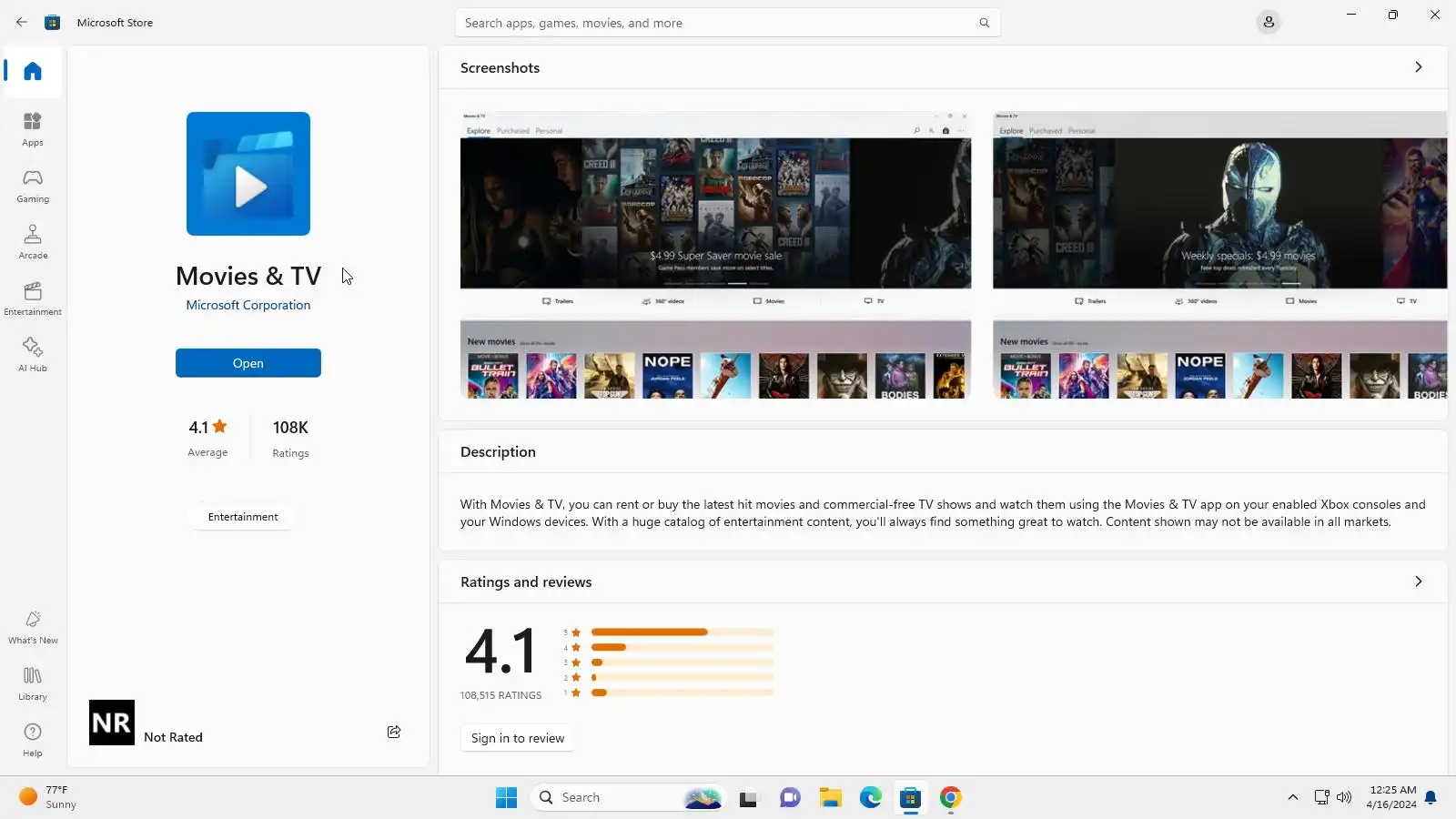Click the 5-star rating bar

click(682, 632)
